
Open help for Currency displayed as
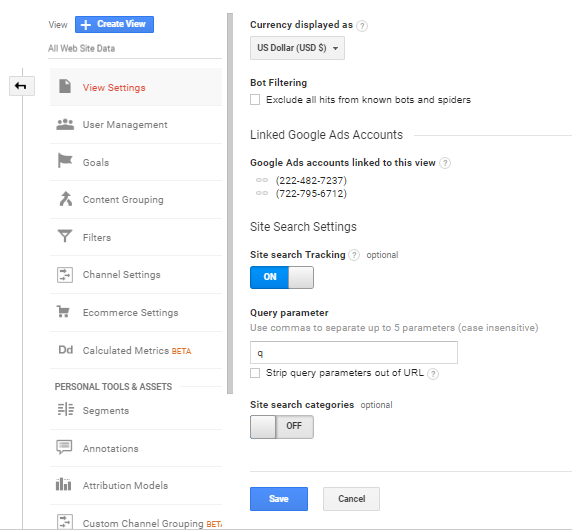(x=362, y=26)
